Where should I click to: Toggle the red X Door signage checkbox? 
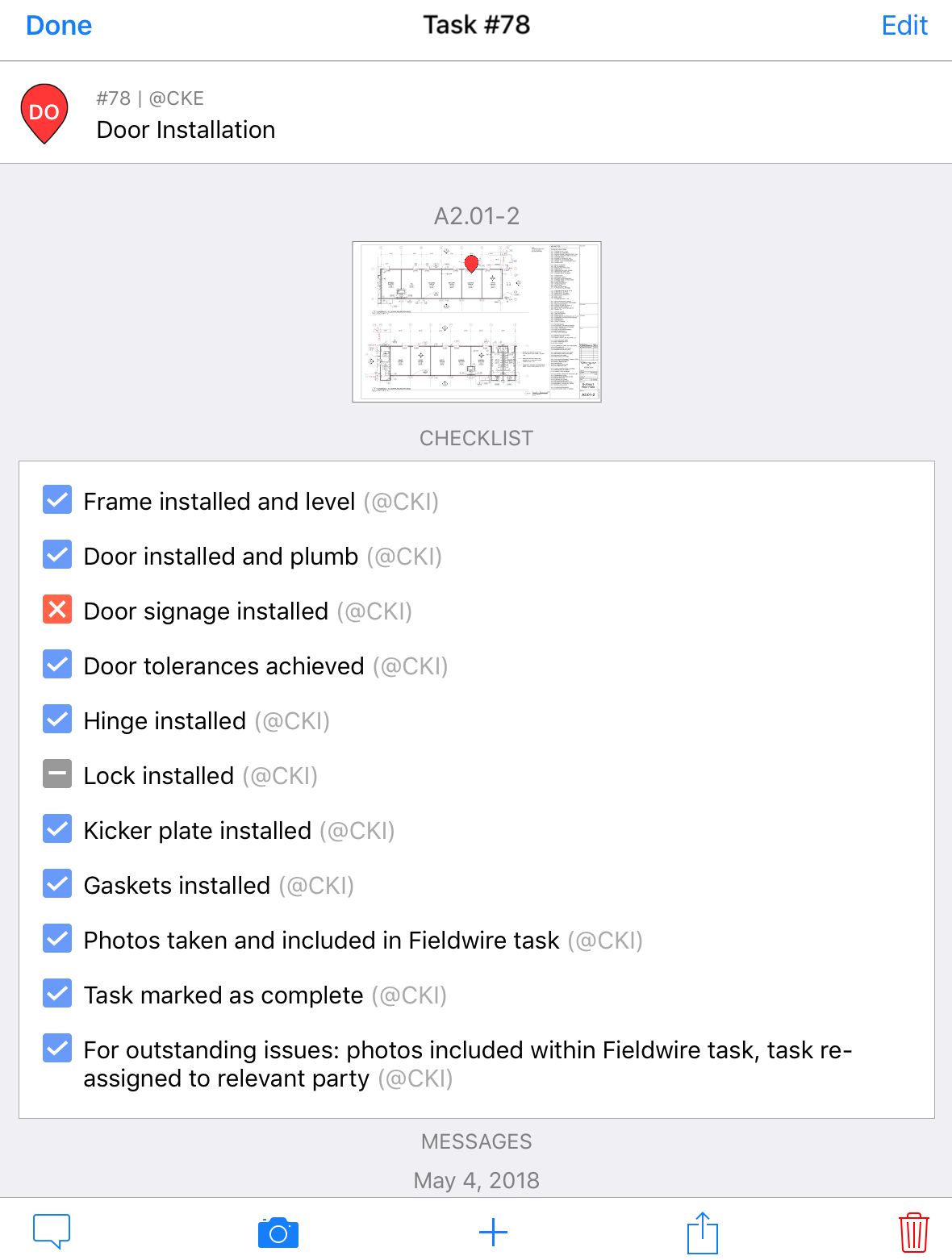[x=57, y=610]
